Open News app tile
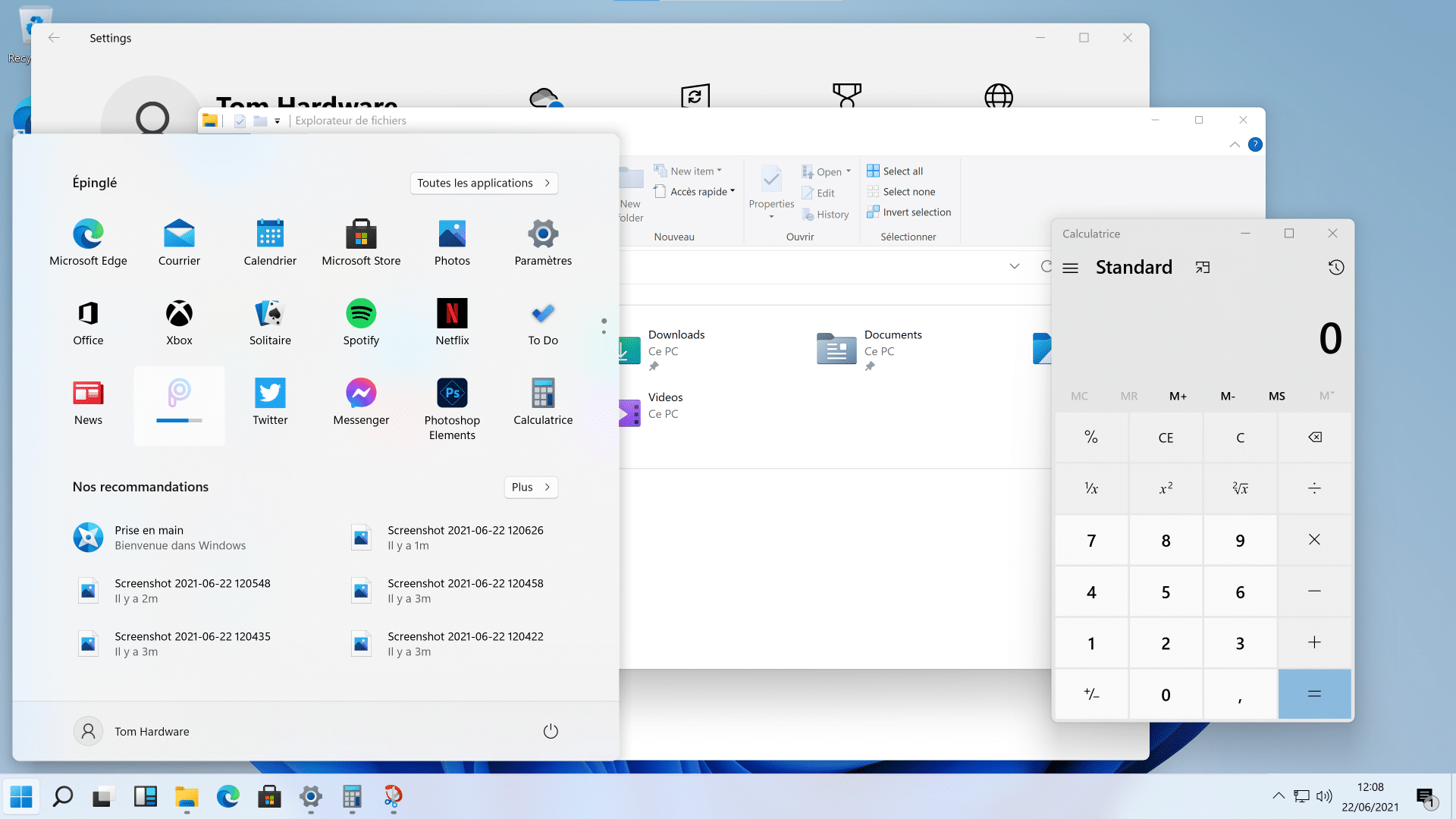Screen dimensions: 1456x819 [88, 402]
